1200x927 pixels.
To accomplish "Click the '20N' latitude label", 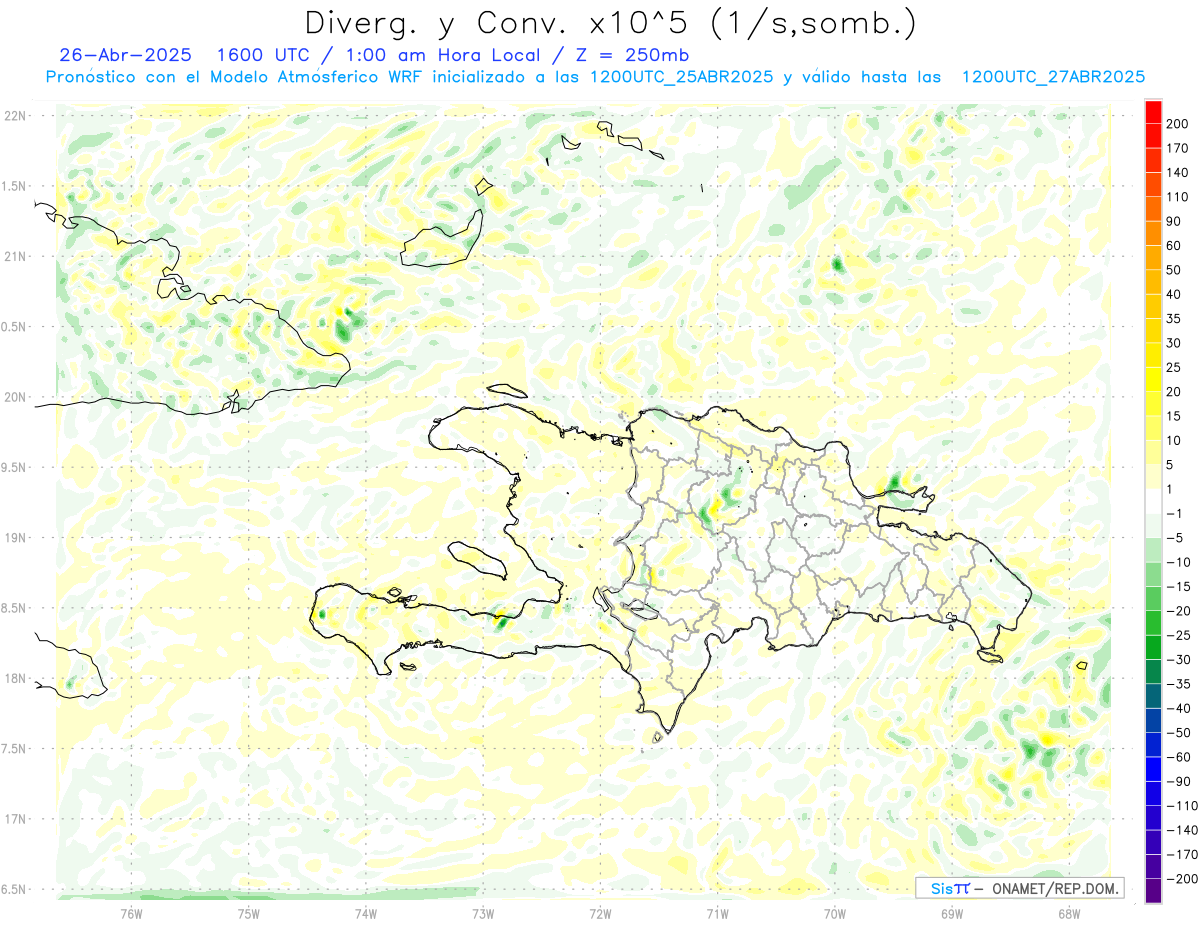I will (x=16, y=397).
